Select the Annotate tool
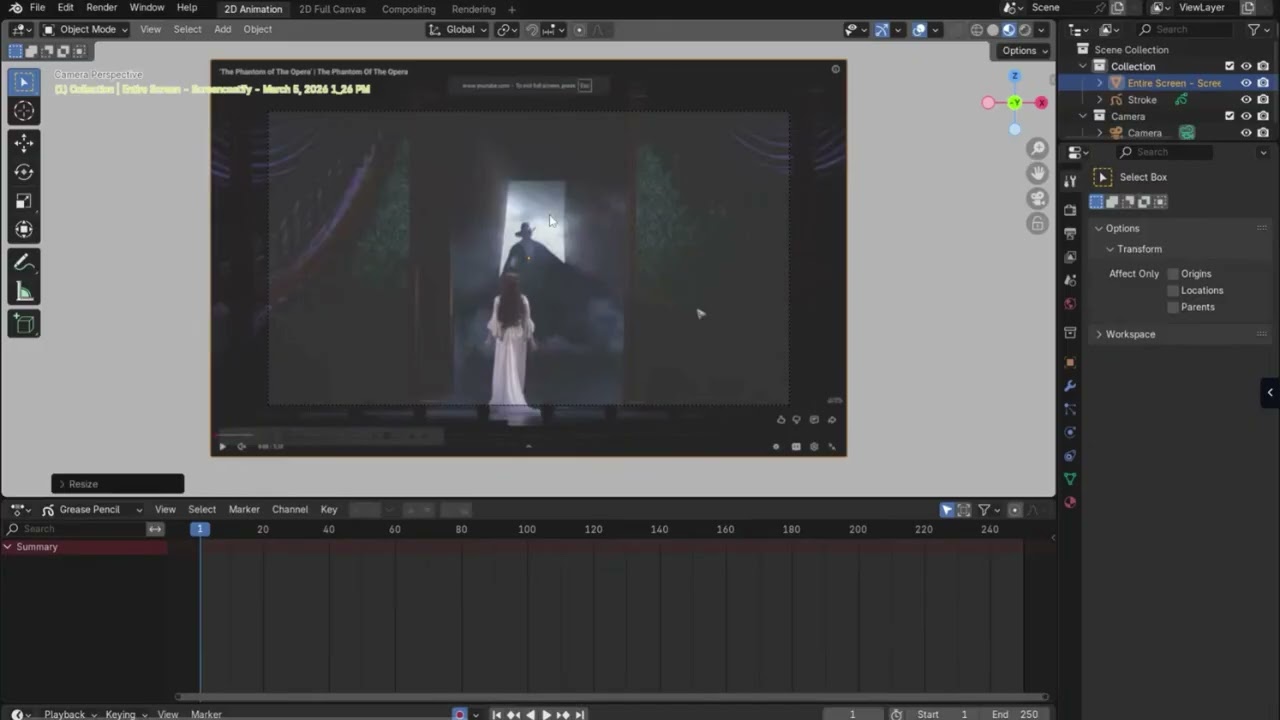Image resolution: width=1280 pixels, height=720 pixels. [24, 263]
